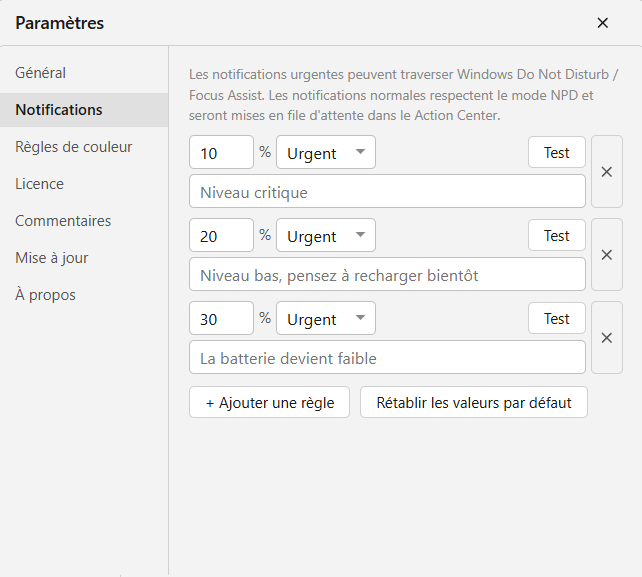Go to Règles de couleur section
Image resolution: width=642 pixels, height=577 pixels.
point(84,147)
